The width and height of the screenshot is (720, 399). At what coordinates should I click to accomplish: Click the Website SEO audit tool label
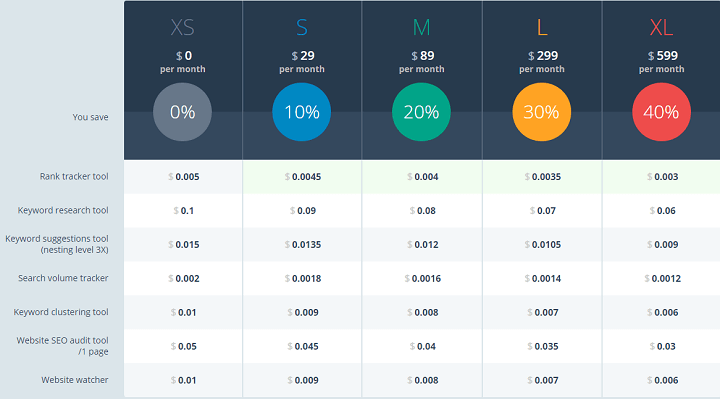(62, 346)
